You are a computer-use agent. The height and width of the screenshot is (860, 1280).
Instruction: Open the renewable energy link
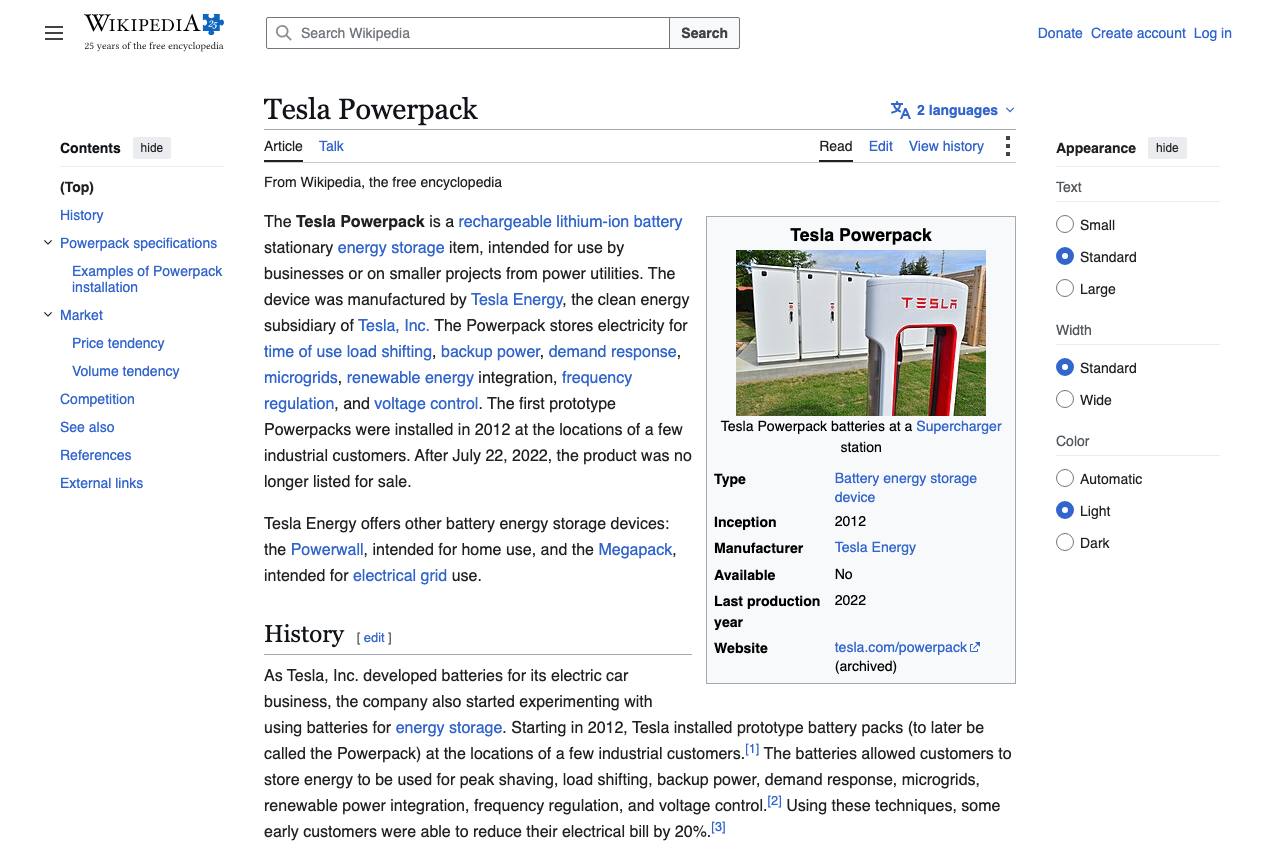[410, 378]
